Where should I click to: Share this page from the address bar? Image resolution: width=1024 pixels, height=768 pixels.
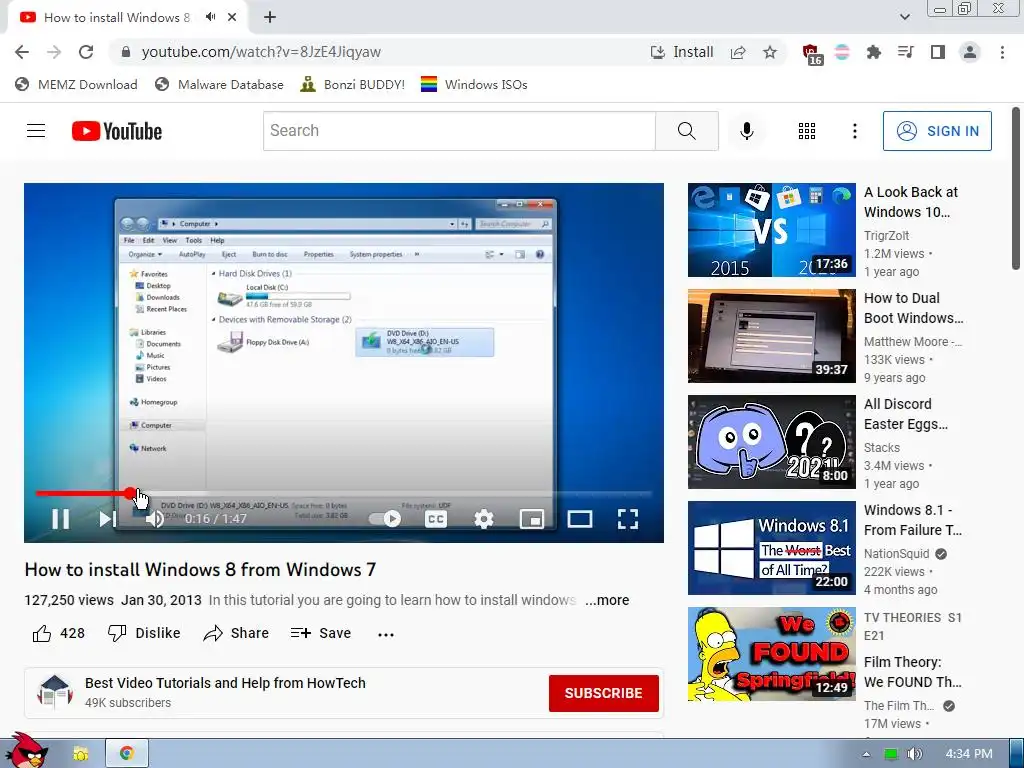pos(738,52)
